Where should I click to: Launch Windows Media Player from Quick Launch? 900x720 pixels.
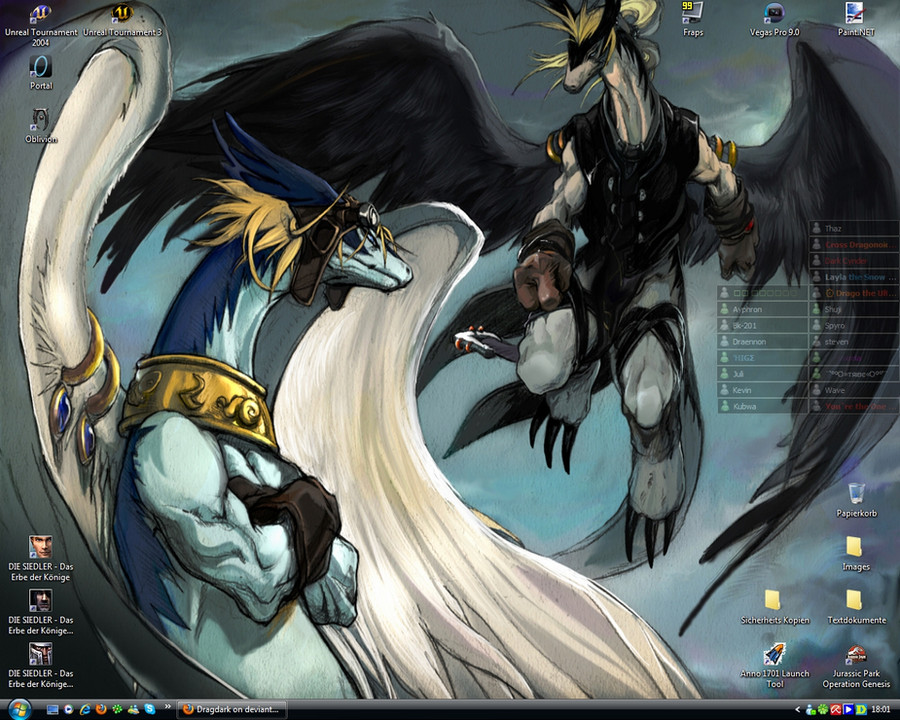coord(69,710)
